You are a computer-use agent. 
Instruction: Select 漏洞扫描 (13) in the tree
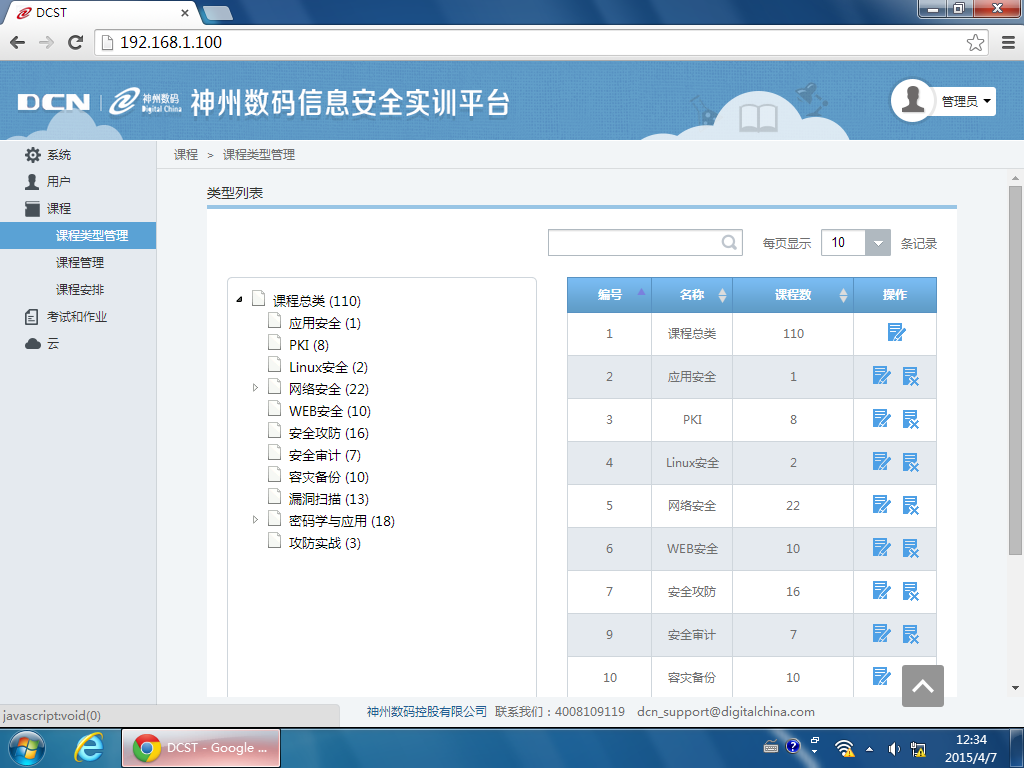coord(328,499)
